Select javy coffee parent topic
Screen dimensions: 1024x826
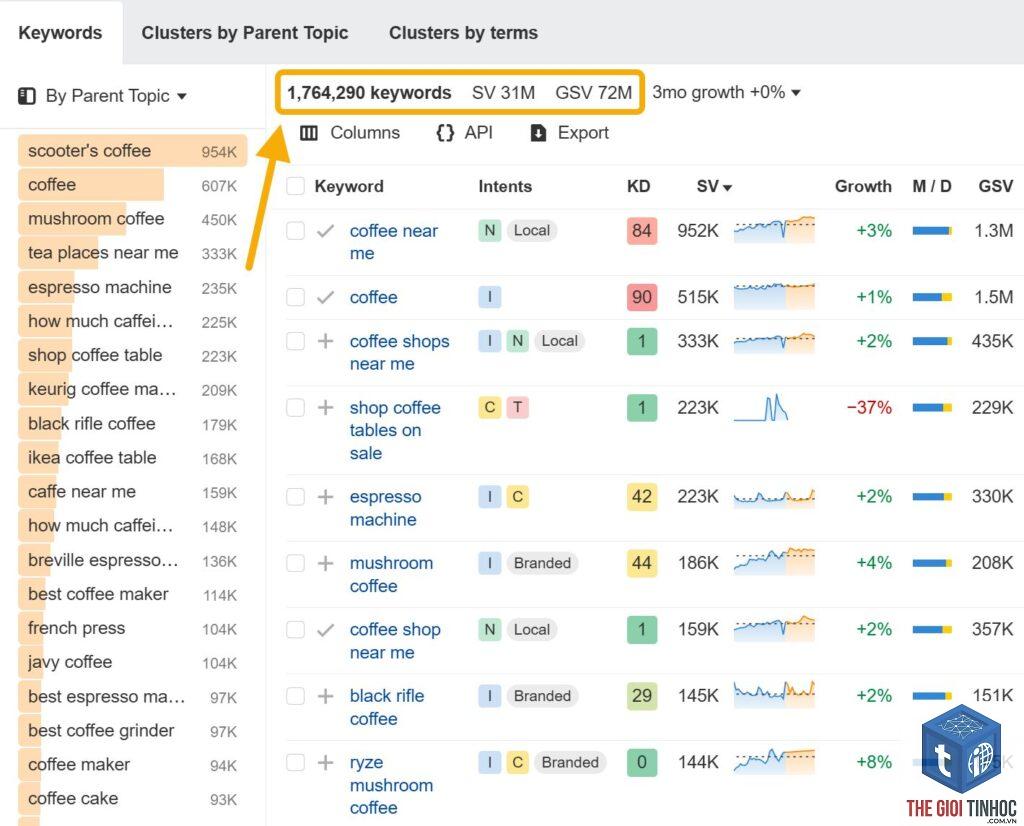pos(133,662)
